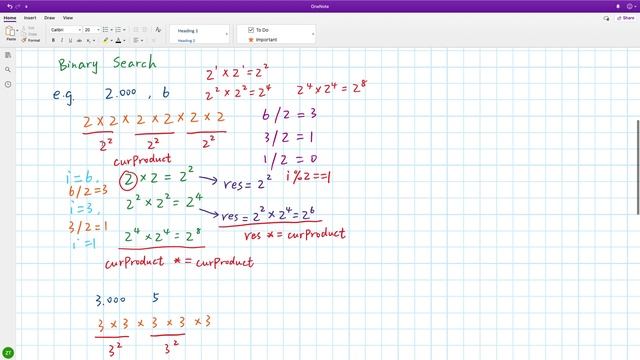
Task: Apply the yellow text highlight
Action: point(105,40)
